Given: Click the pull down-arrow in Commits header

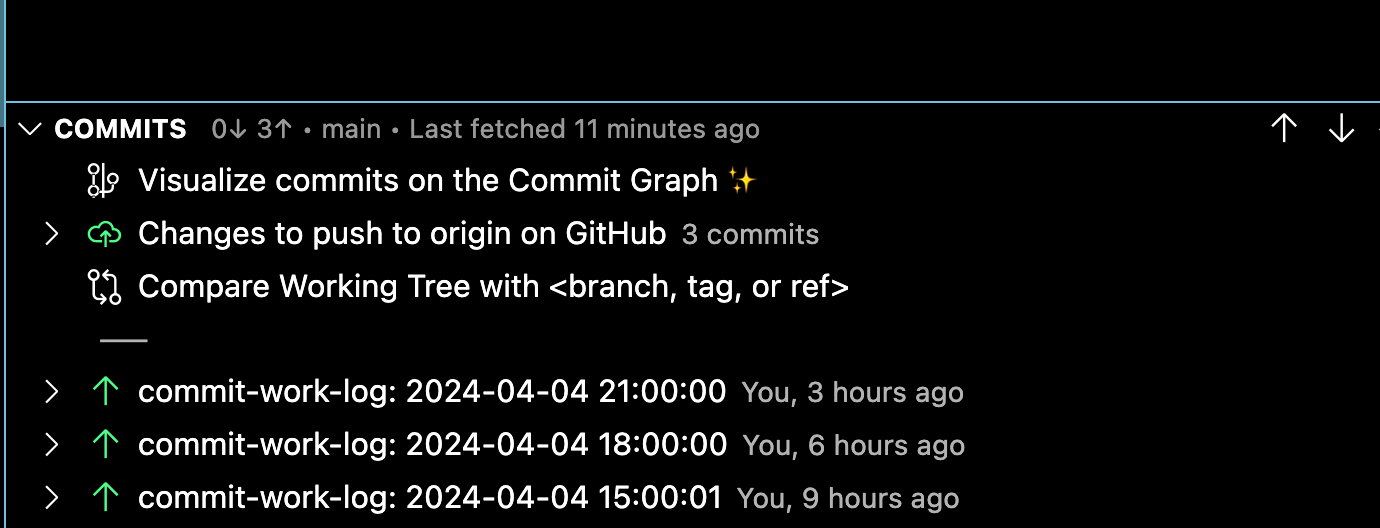Looking at the screenshot, I should [1340, 129].
